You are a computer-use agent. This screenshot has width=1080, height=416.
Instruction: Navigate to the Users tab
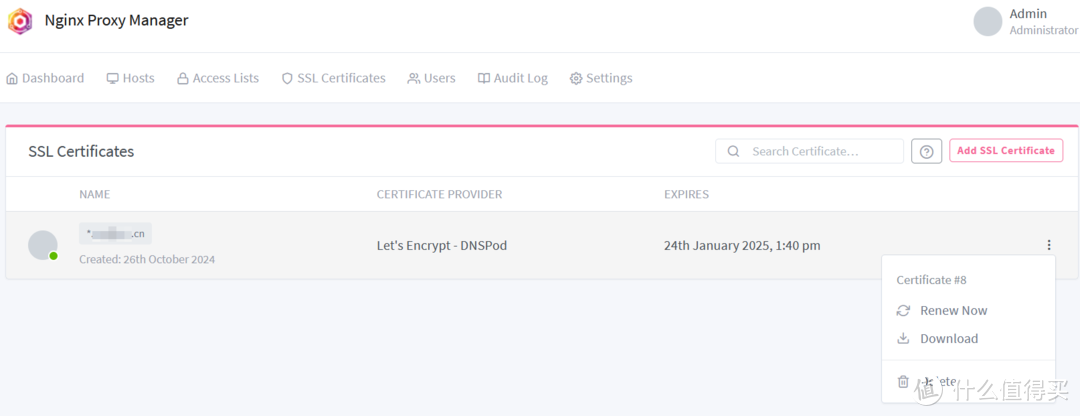(x=431, y=78)
